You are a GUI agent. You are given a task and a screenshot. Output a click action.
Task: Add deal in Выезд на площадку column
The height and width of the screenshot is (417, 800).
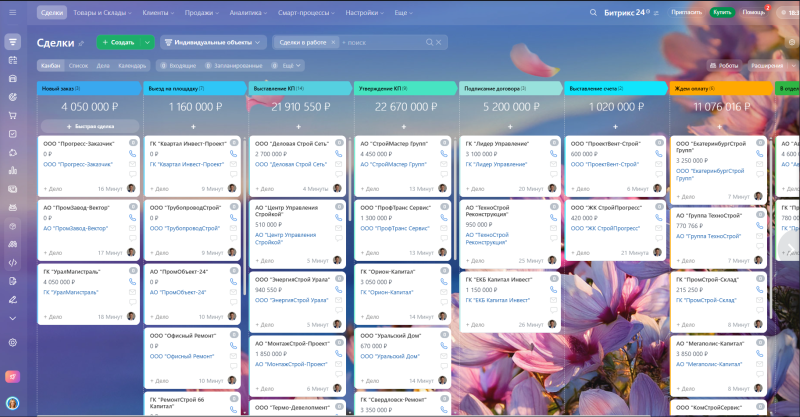pos(193,127)
